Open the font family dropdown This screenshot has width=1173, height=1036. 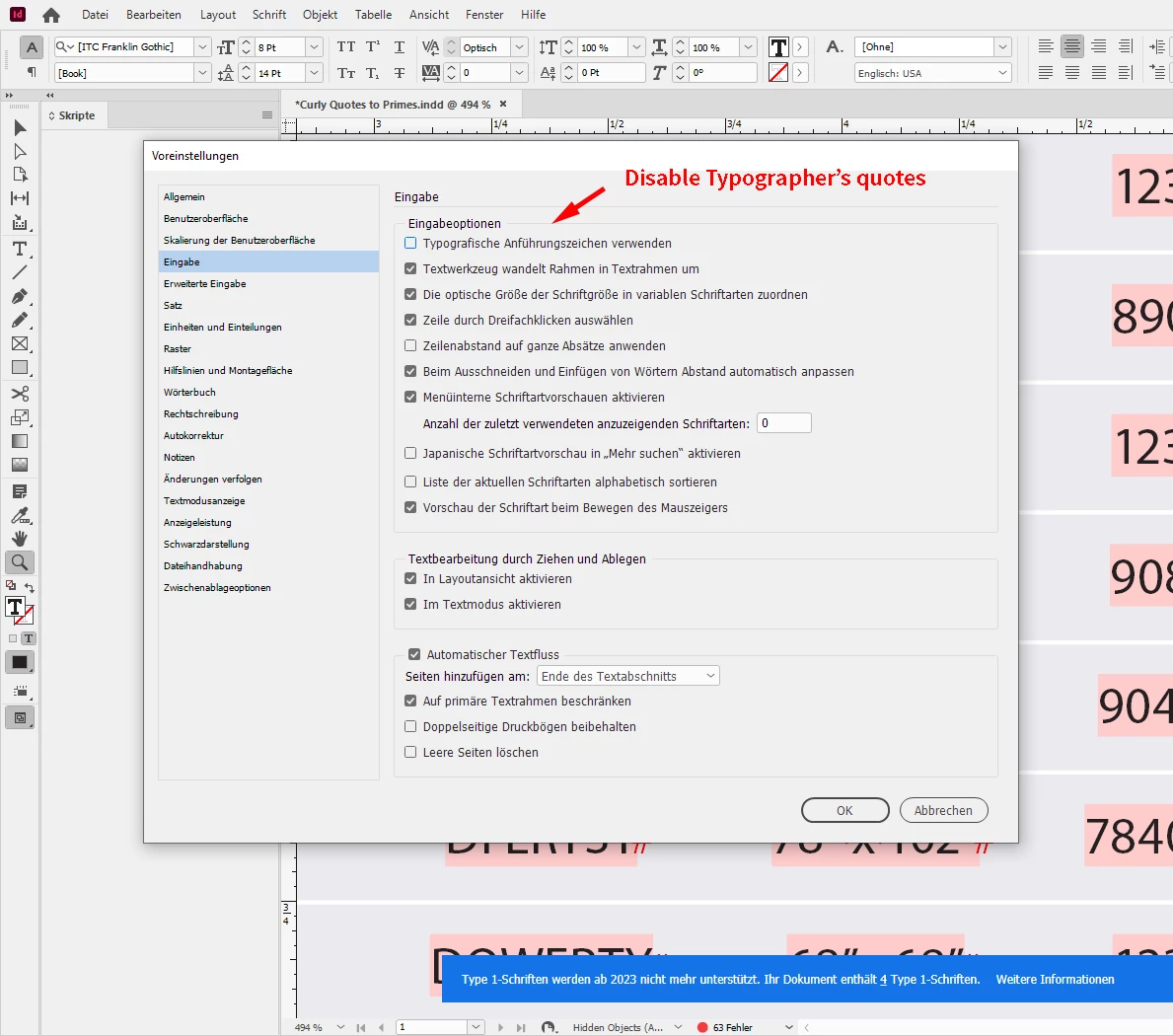(202, 47)
